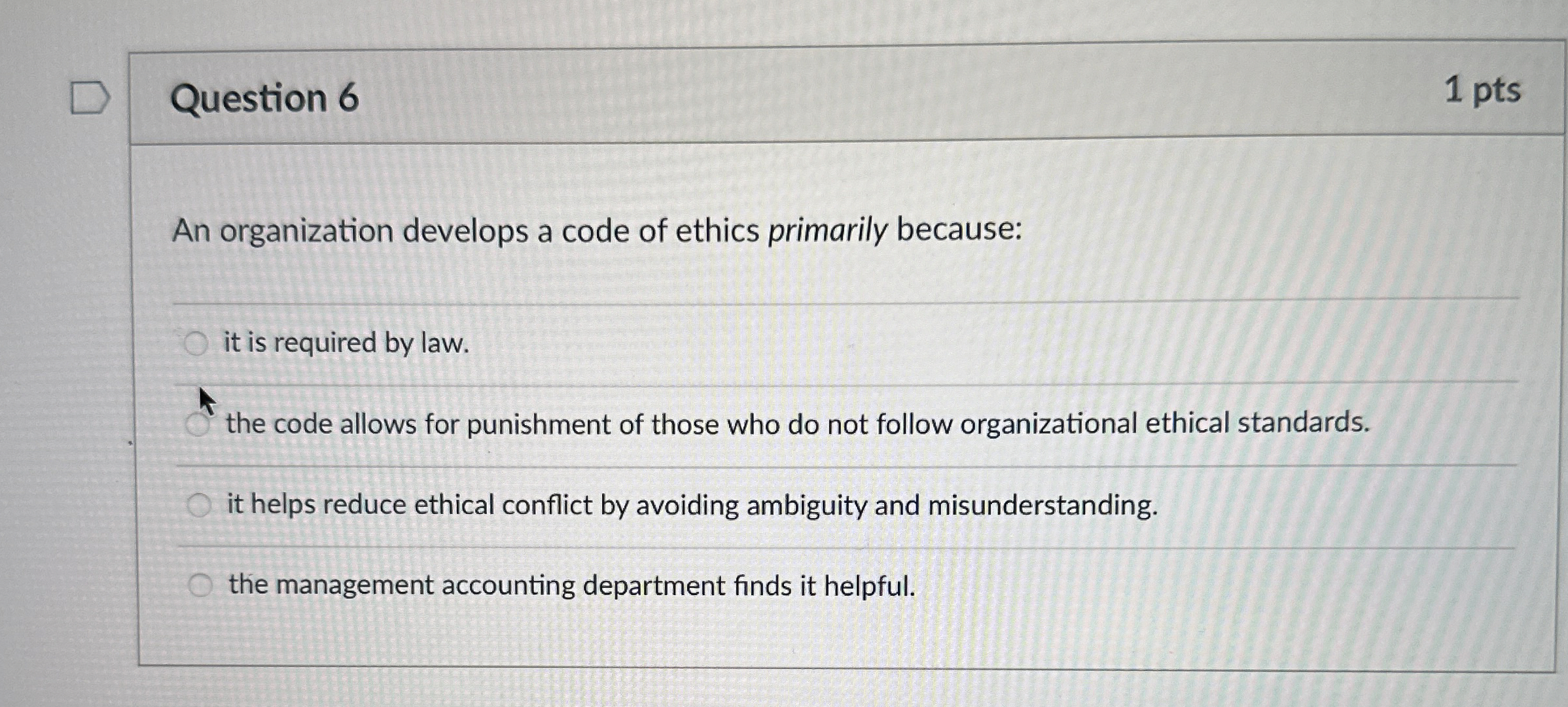The image size is (1568, 707).
Task: Click the bookmark marker next to the question panel
Action: pyautogui.click(x=90, y=97)
